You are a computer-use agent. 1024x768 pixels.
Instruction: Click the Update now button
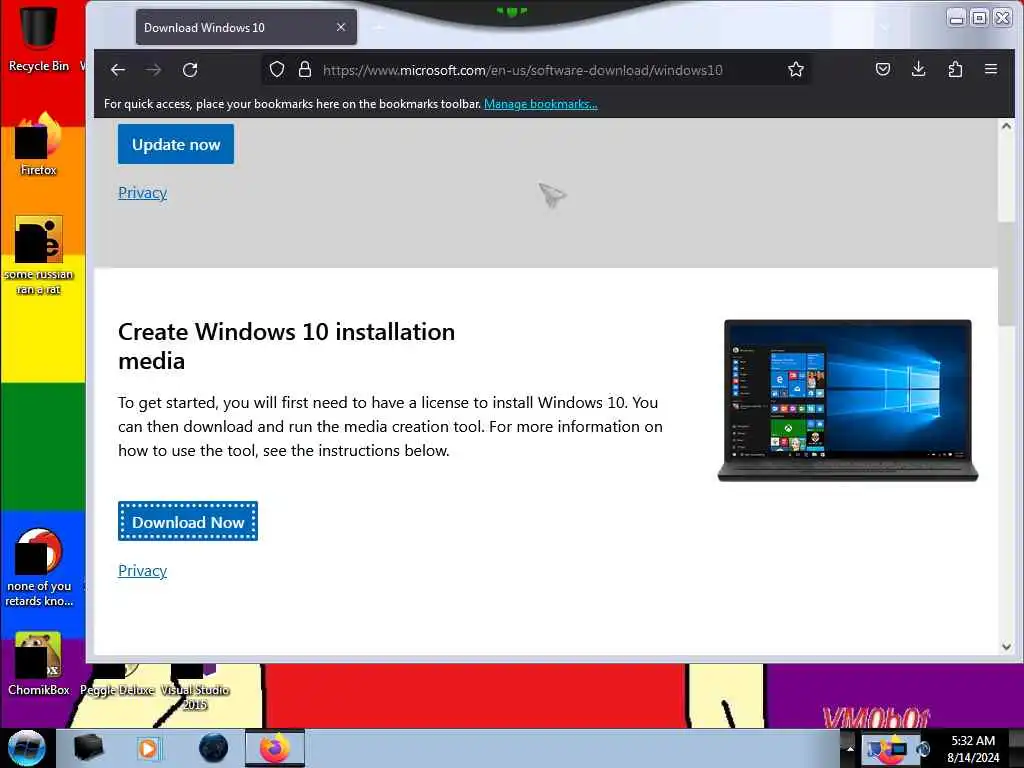[x=176, y=144]
